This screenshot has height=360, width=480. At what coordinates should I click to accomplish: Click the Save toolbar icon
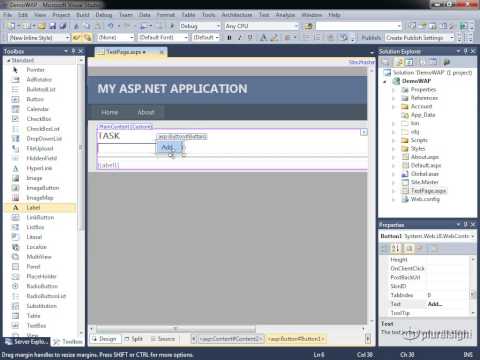click(x=52, y=26)
